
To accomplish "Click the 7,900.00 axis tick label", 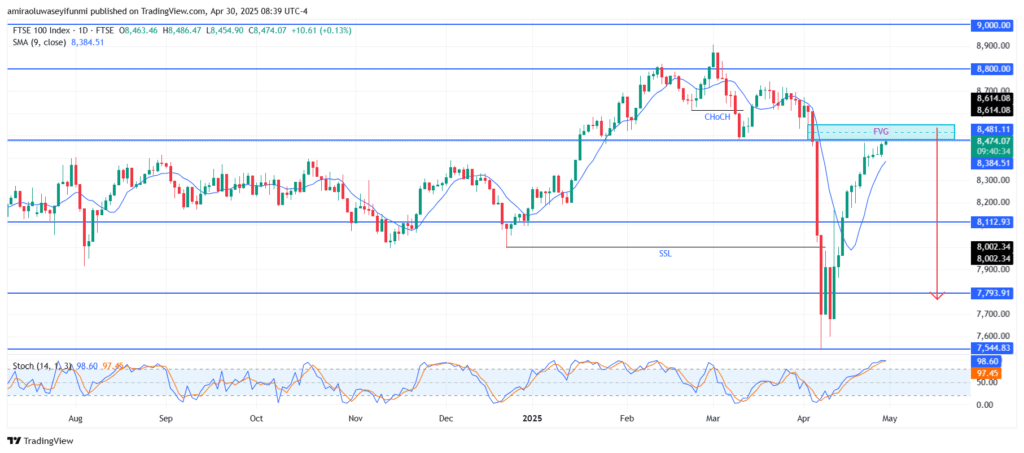I will (x=994, y=270).
